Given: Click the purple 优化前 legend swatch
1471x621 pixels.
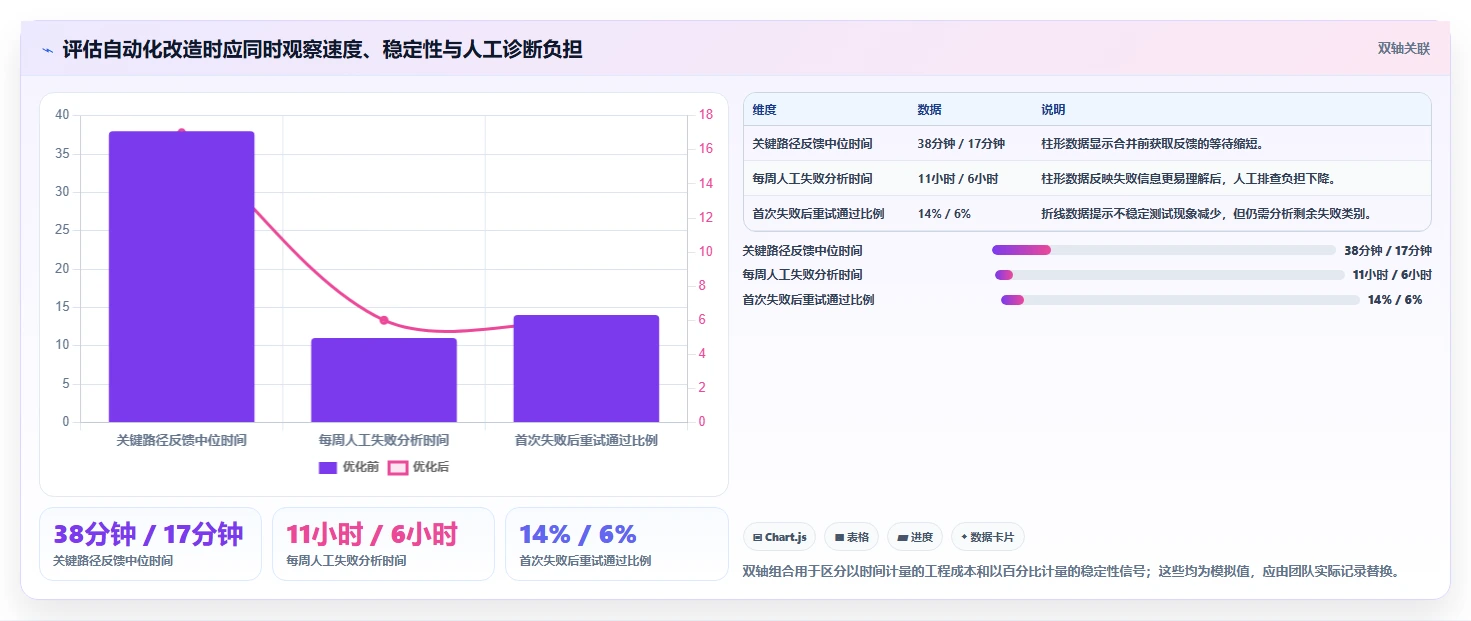Looking at the screenshot, I should tap(328, 467).
